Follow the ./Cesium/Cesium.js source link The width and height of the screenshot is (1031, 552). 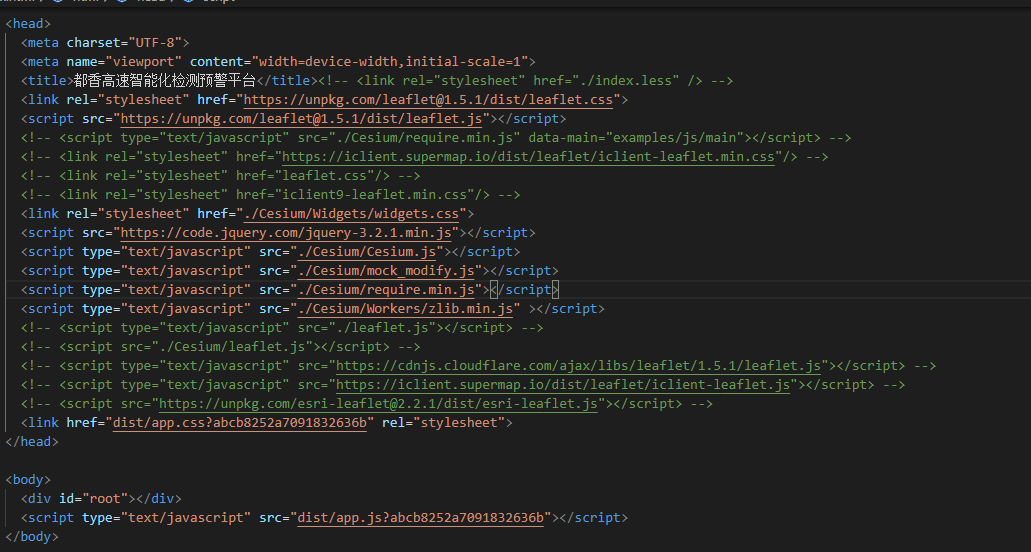point(367,252)
